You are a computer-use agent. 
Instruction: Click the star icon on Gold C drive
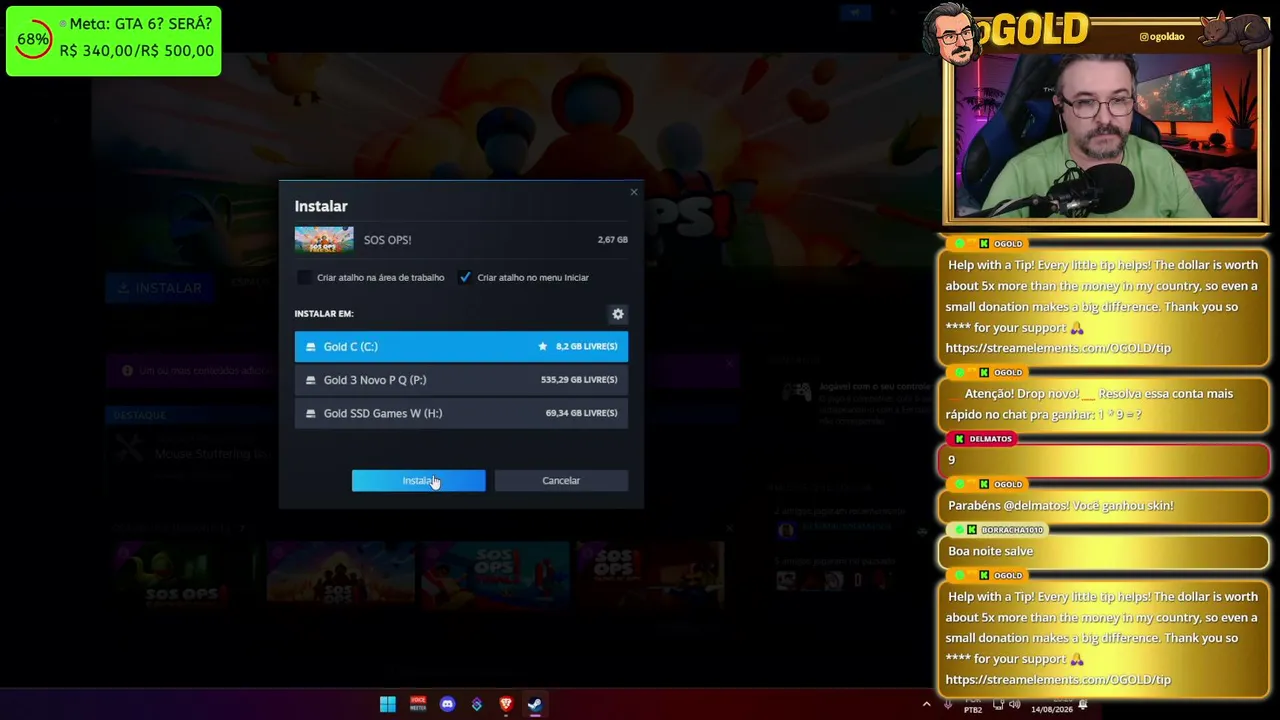coord(543,346)
